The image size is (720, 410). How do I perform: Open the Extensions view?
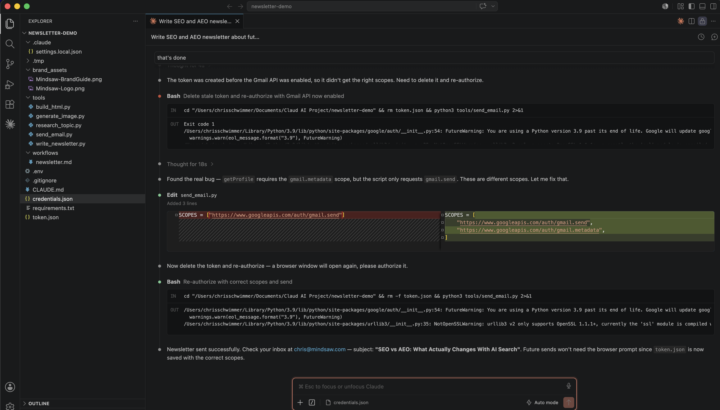tap(10, 105)
